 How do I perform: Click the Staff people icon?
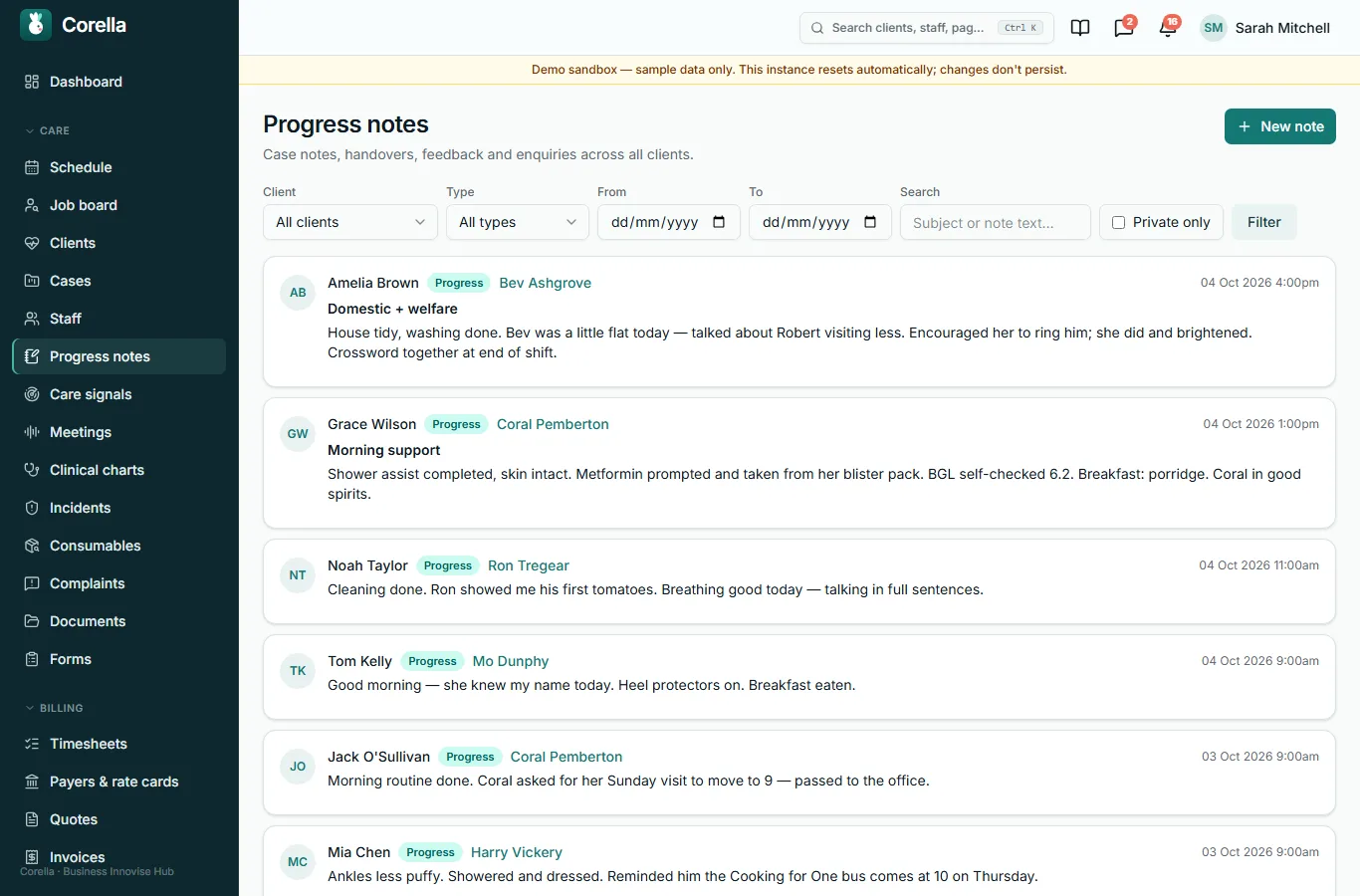[x=32, y=319]
